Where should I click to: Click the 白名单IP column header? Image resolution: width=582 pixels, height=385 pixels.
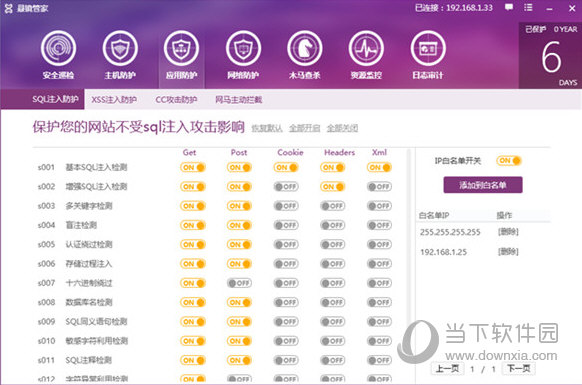(x=434, y=216)
